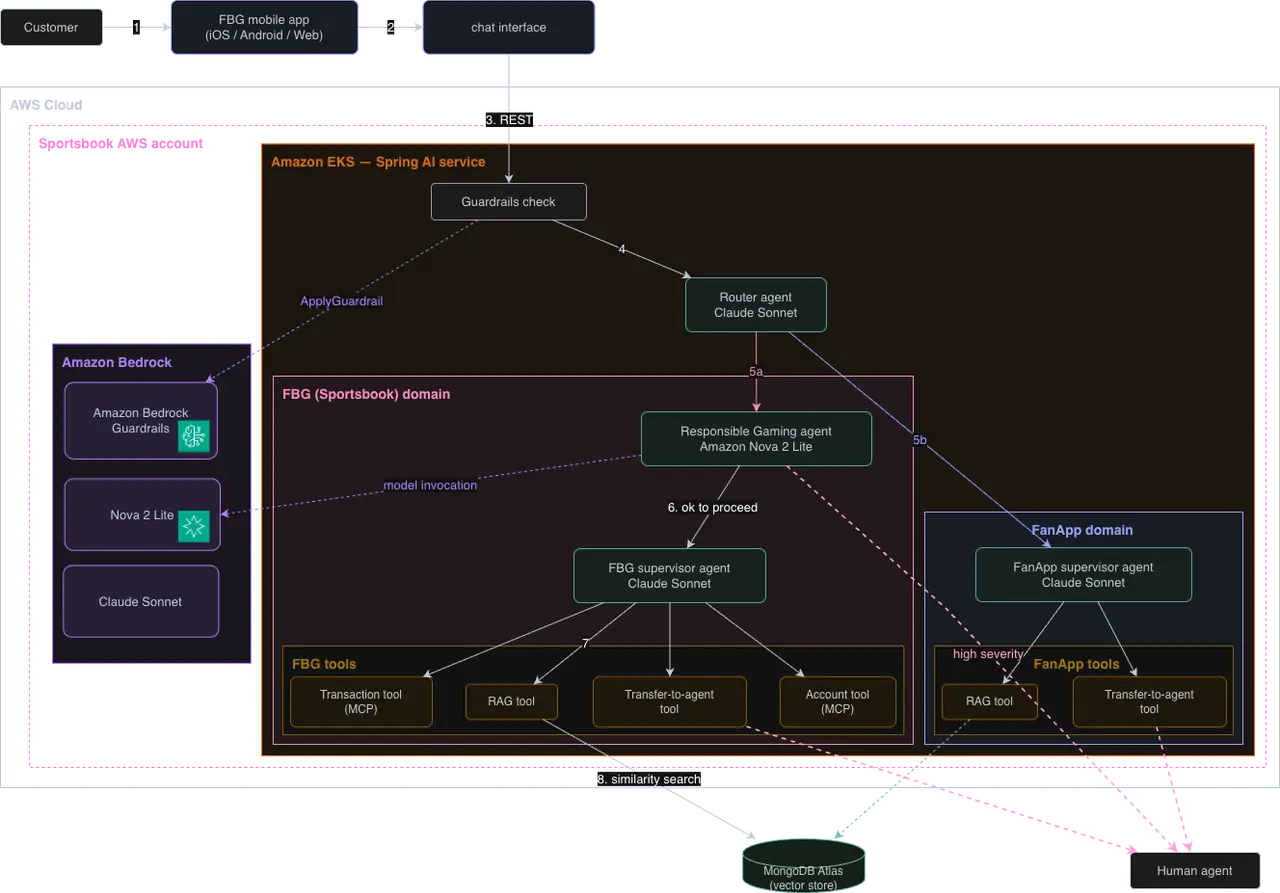The image size is (1280, 893).
Task: Select the chat interface node
Action: [509, 27]
